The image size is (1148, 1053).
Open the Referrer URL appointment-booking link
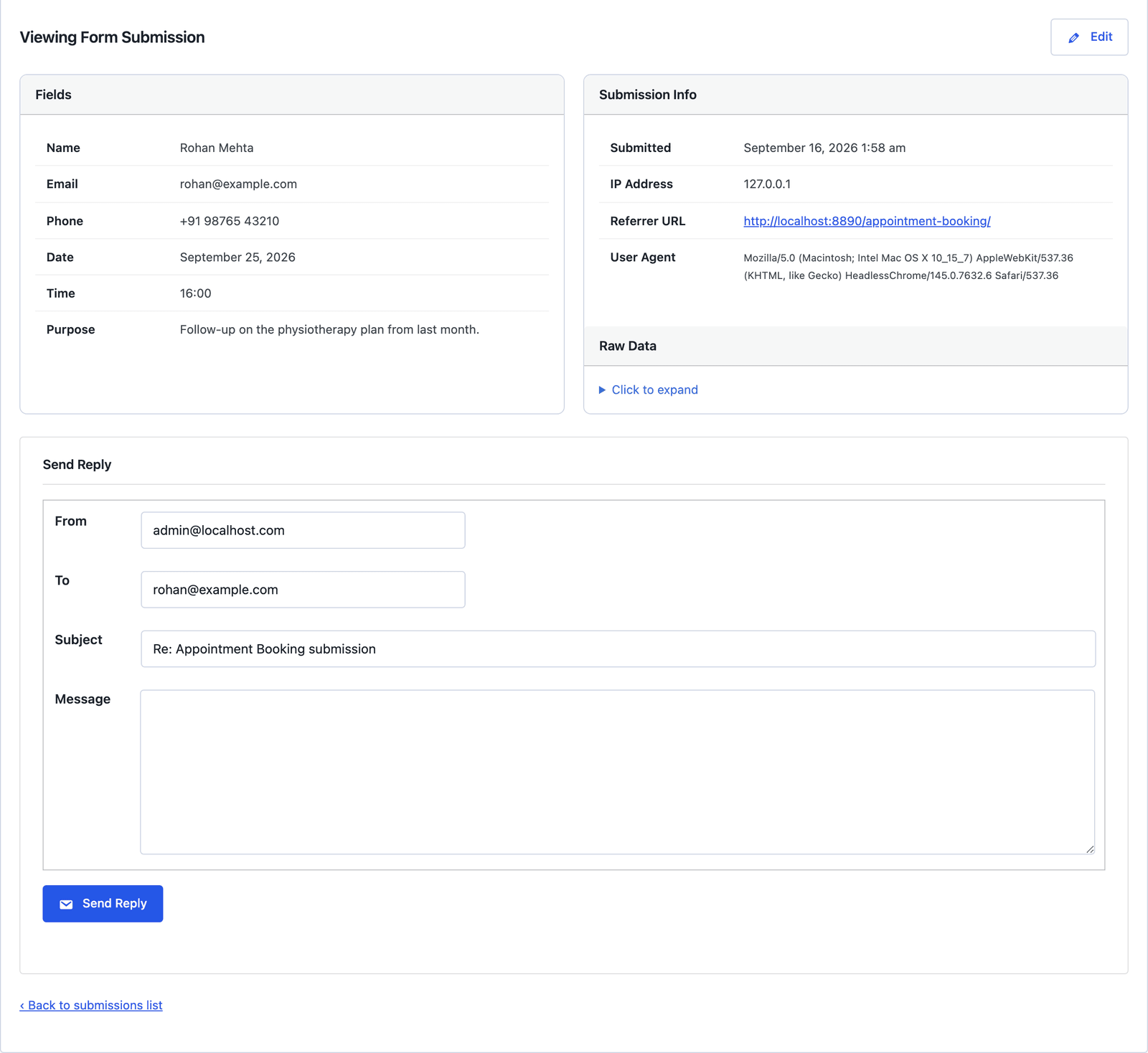point(867,221)
